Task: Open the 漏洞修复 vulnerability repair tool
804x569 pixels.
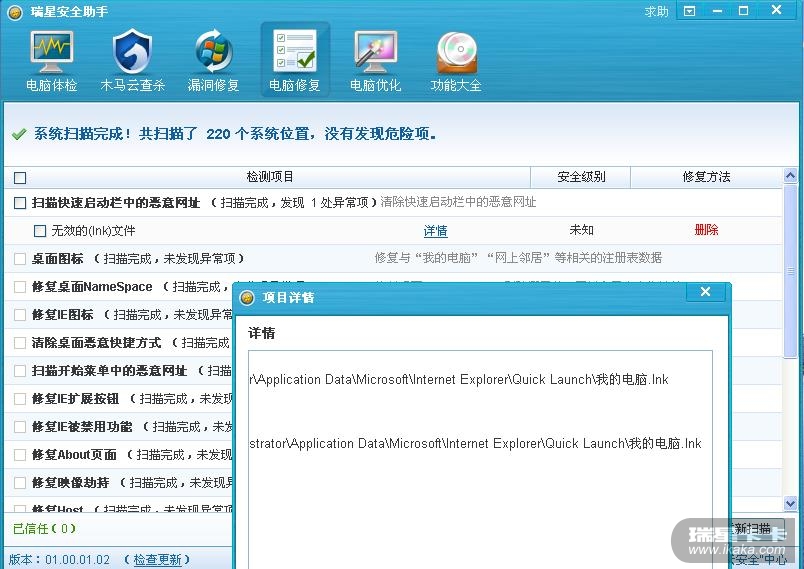Action: tap(213, 60)
